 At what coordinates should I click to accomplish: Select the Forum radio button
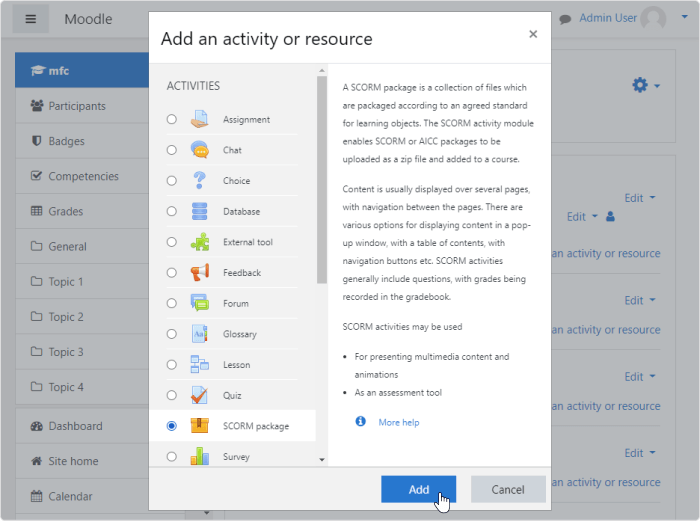[x=171, y=303]
